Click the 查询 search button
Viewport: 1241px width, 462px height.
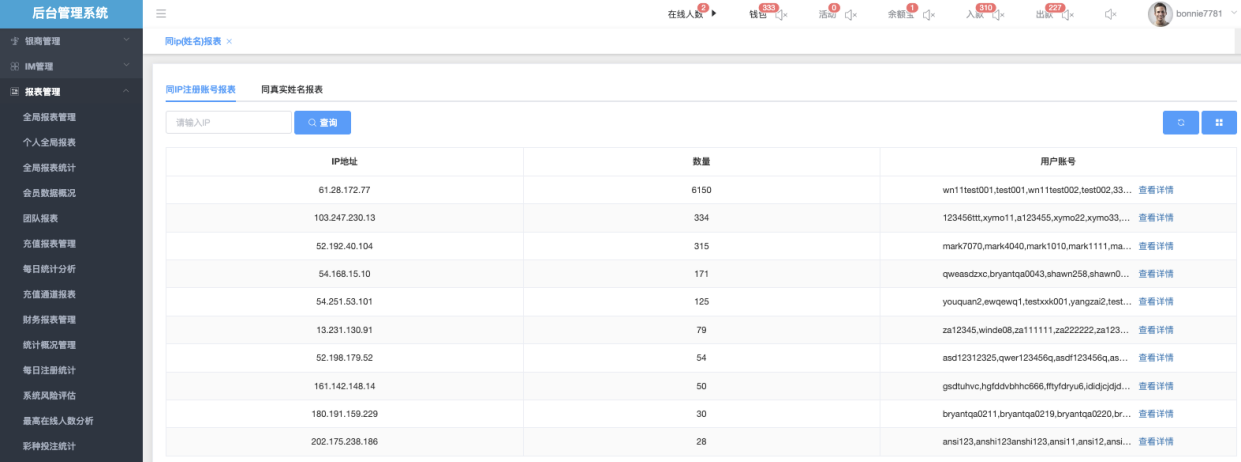pos(322,122)
